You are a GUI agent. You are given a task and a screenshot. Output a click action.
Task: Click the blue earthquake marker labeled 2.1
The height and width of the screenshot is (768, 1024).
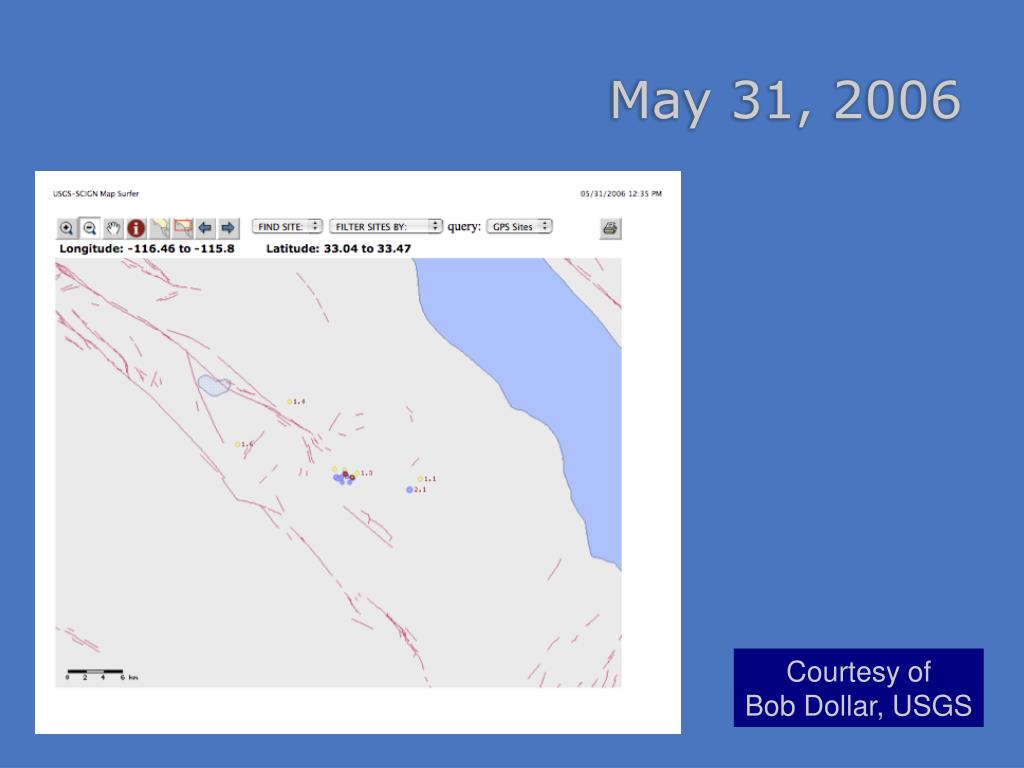[409, 490]
